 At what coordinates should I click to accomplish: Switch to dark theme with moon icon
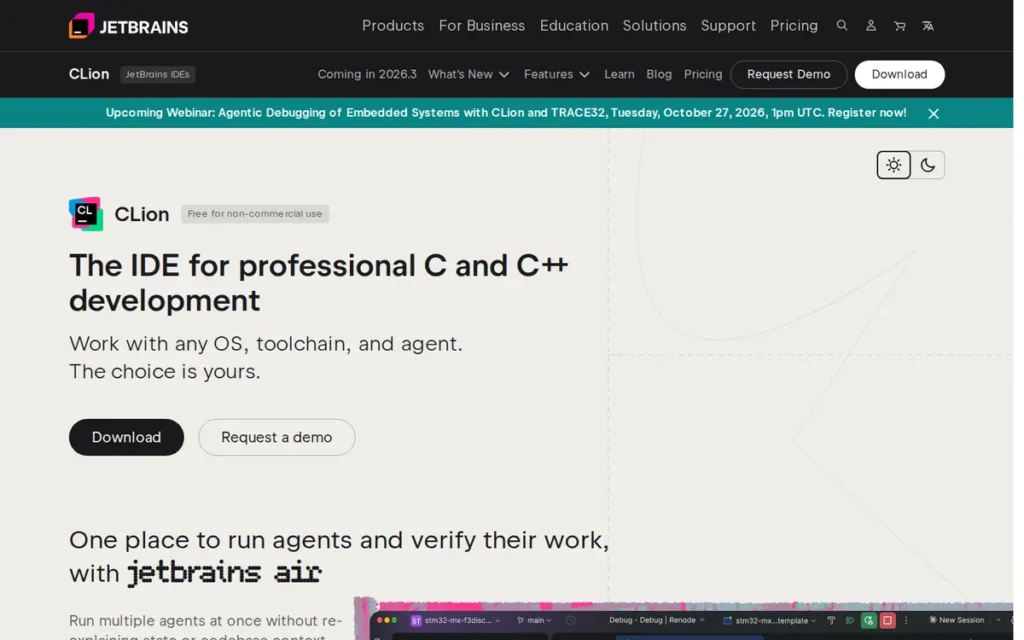tap(927, 165)
